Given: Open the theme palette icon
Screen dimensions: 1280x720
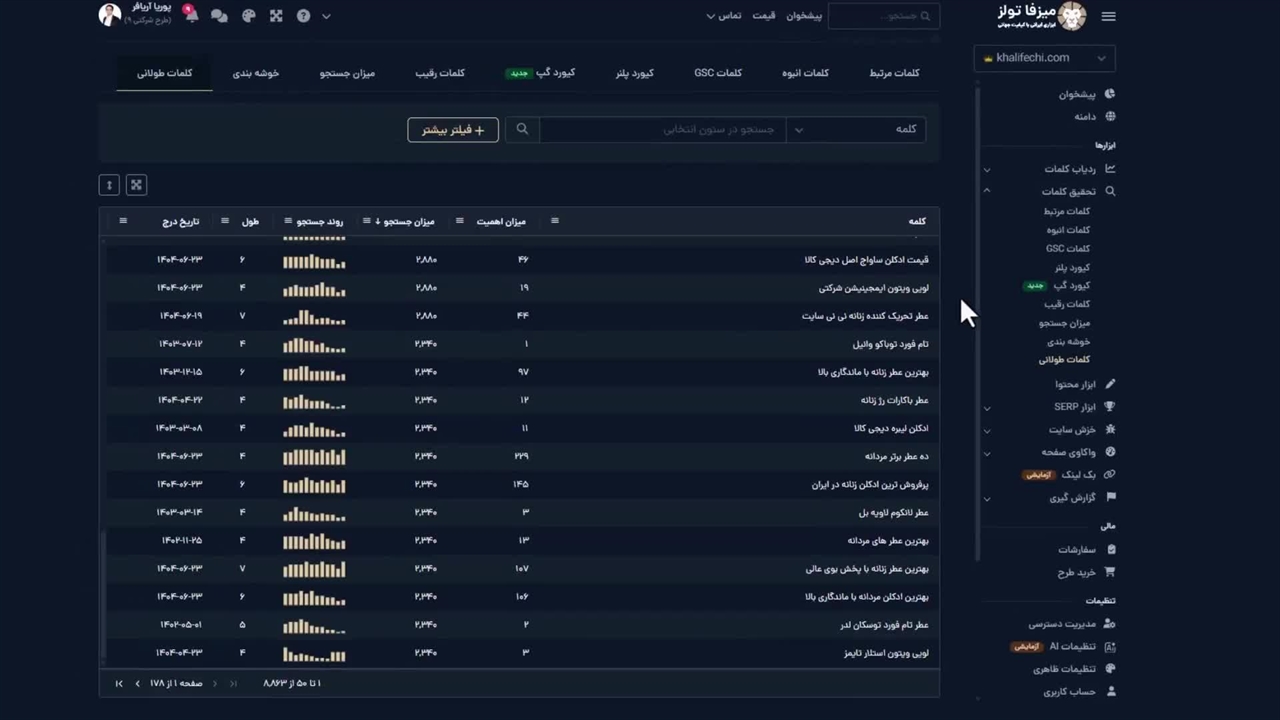Looking at the screenshot, I should [x=248, y=16].
